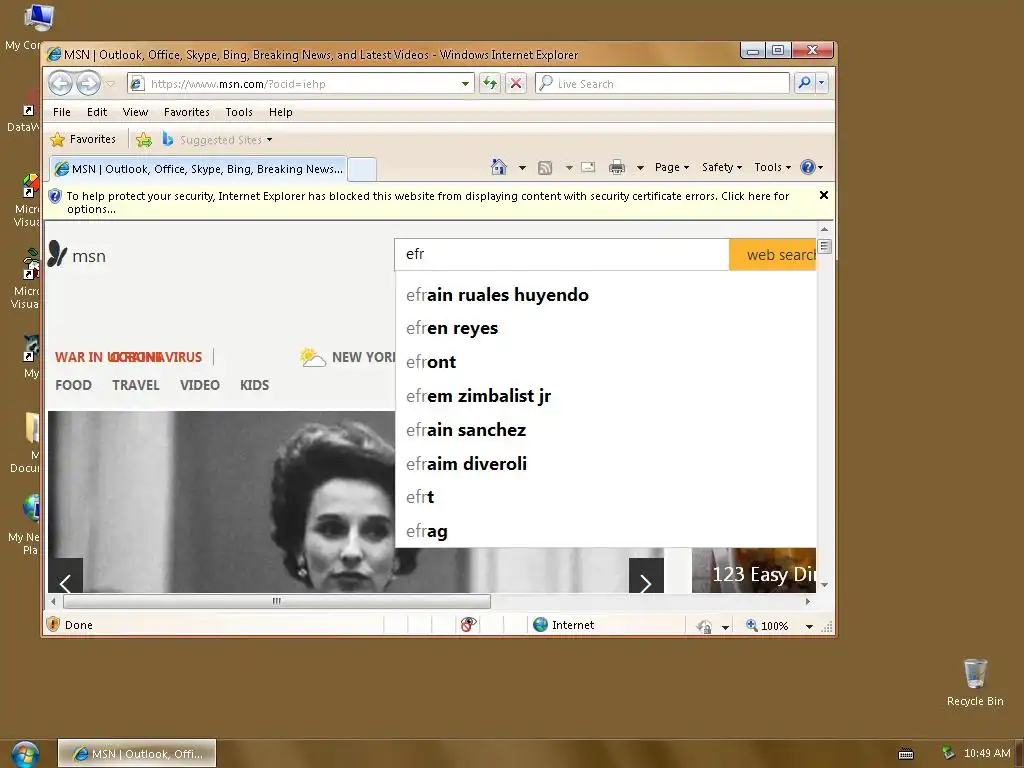
Task: Open the Recycle Bin on desktop
Action: [x=975, y=682]
